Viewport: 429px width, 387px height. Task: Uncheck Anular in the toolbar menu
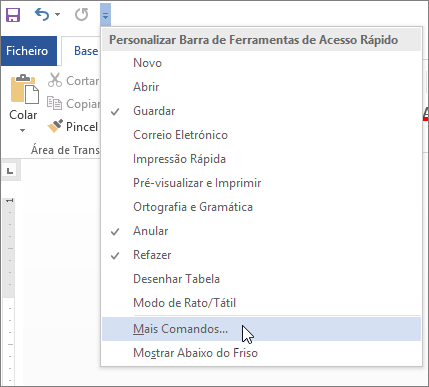coord(261,231)
